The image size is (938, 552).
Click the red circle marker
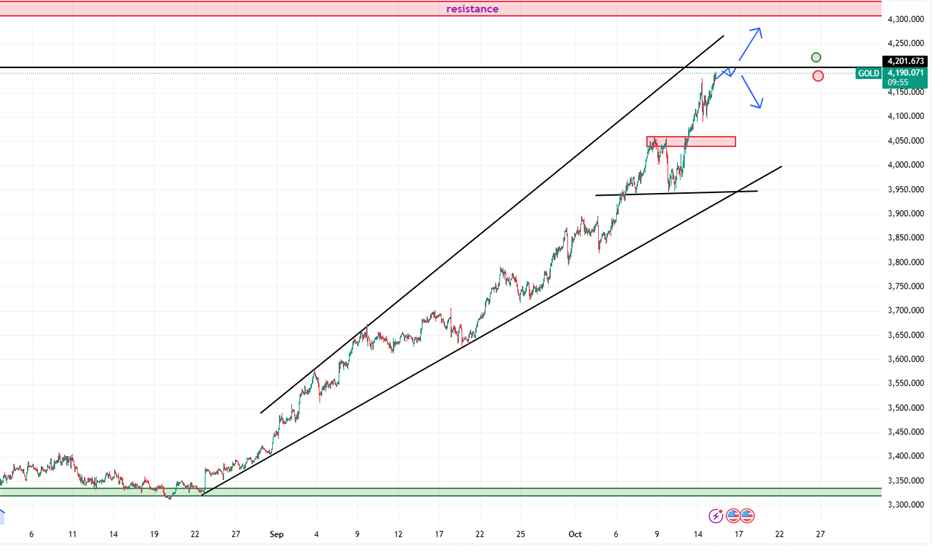click(x=819, y=76)
